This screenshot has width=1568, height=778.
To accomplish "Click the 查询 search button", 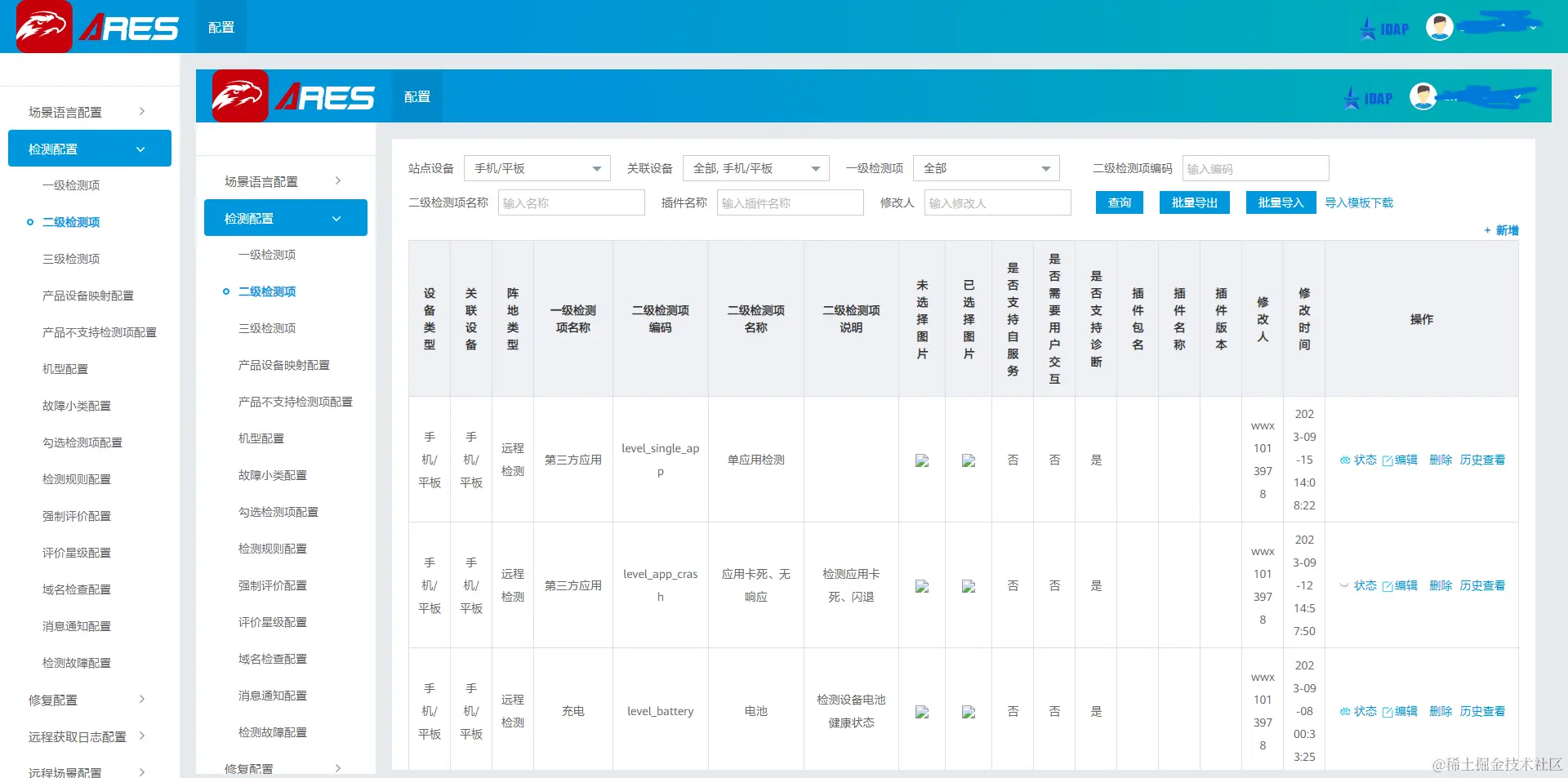I will (x=1120, y=202).
